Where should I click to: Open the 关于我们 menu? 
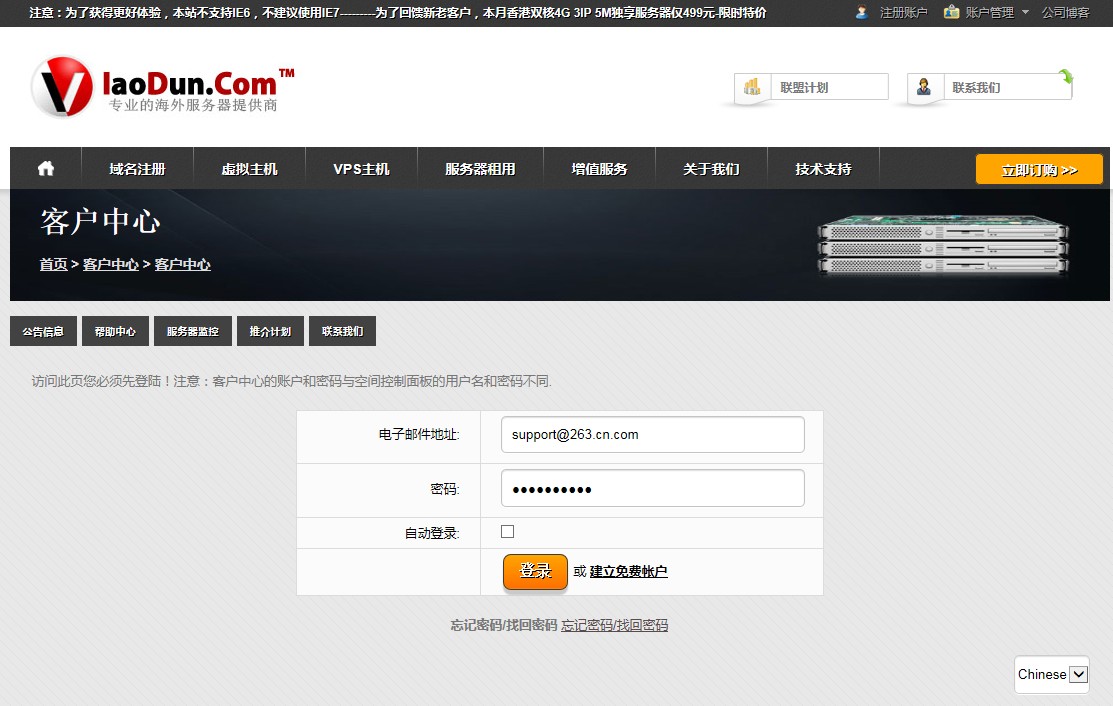pyautogui.click(x=711, y=168)
